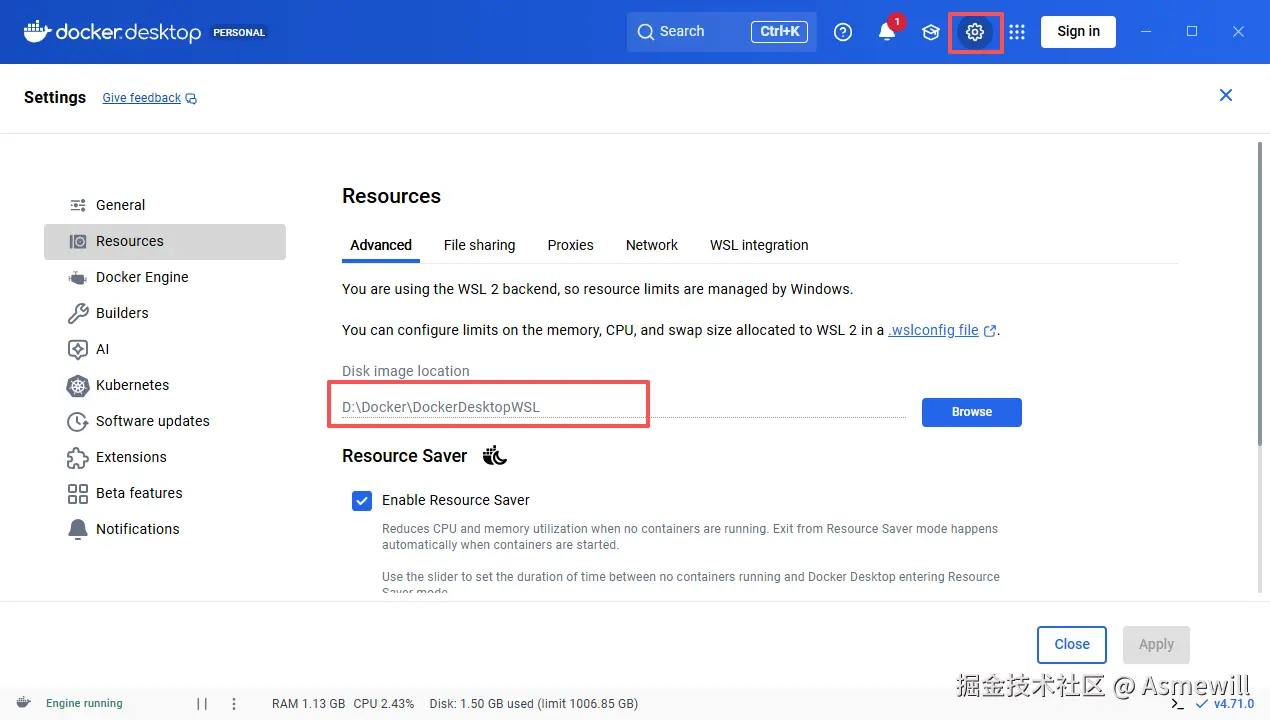Image resolution: width=1270 pixels, height=720 pixels.
Task: Open the settings gear icon
Action: click(975, 32)
